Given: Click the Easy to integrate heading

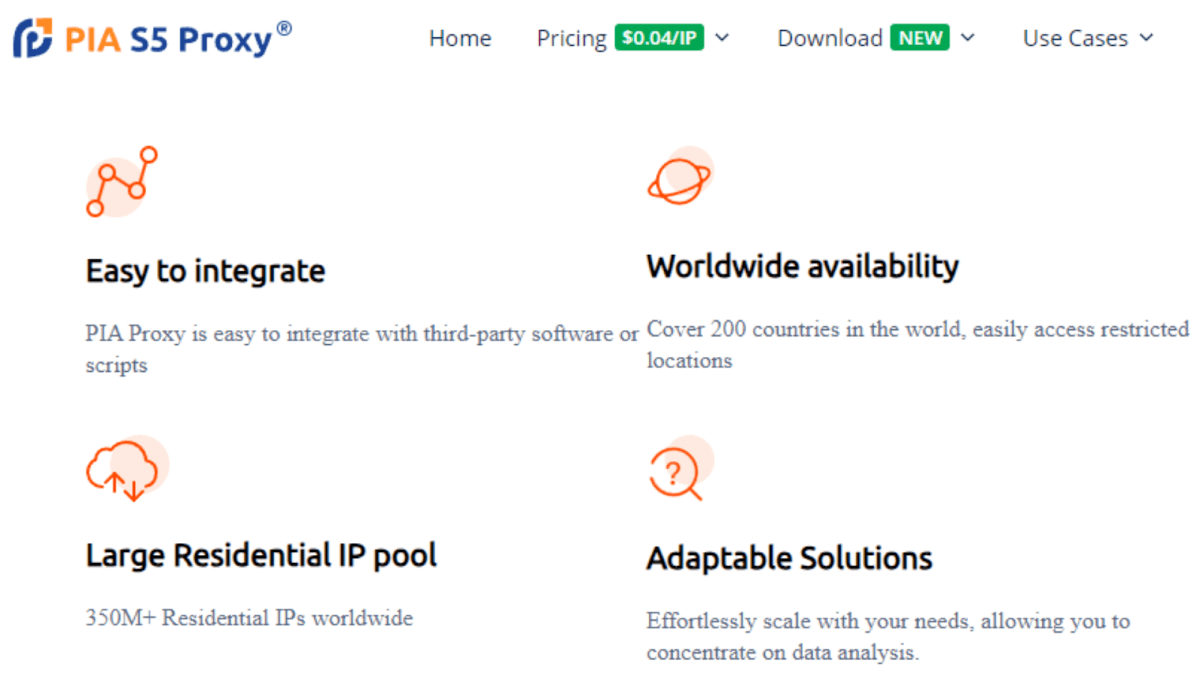Looking at the screenshot, I should pyautogui.click(x=205, y=270).
